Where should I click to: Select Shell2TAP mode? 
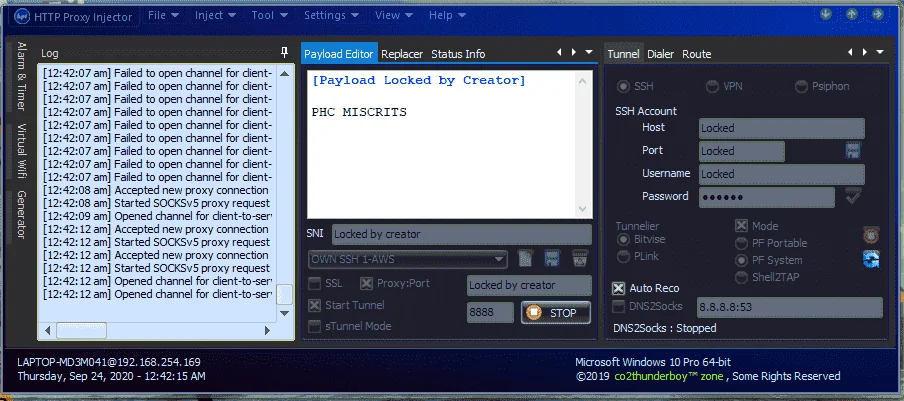click(741, 278)
